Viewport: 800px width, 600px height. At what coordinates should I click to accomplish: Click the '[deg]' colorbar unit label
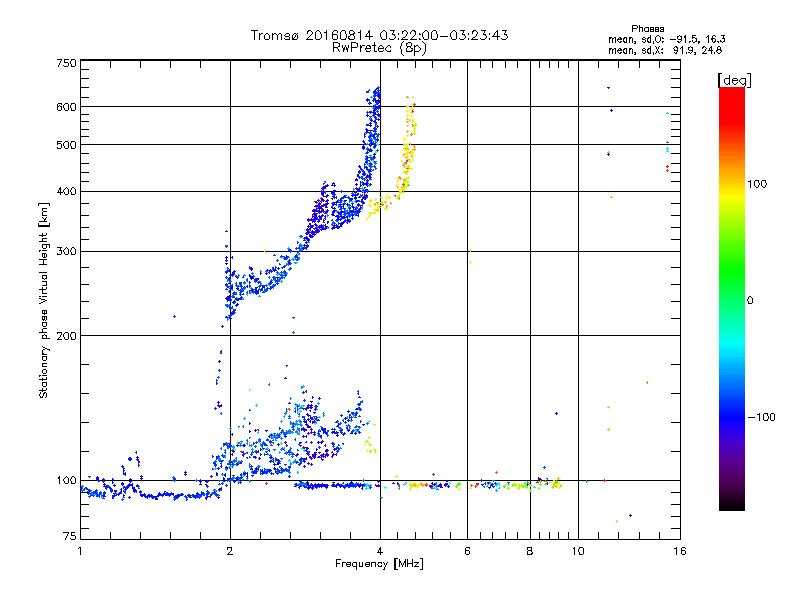[x=734, y=80]
